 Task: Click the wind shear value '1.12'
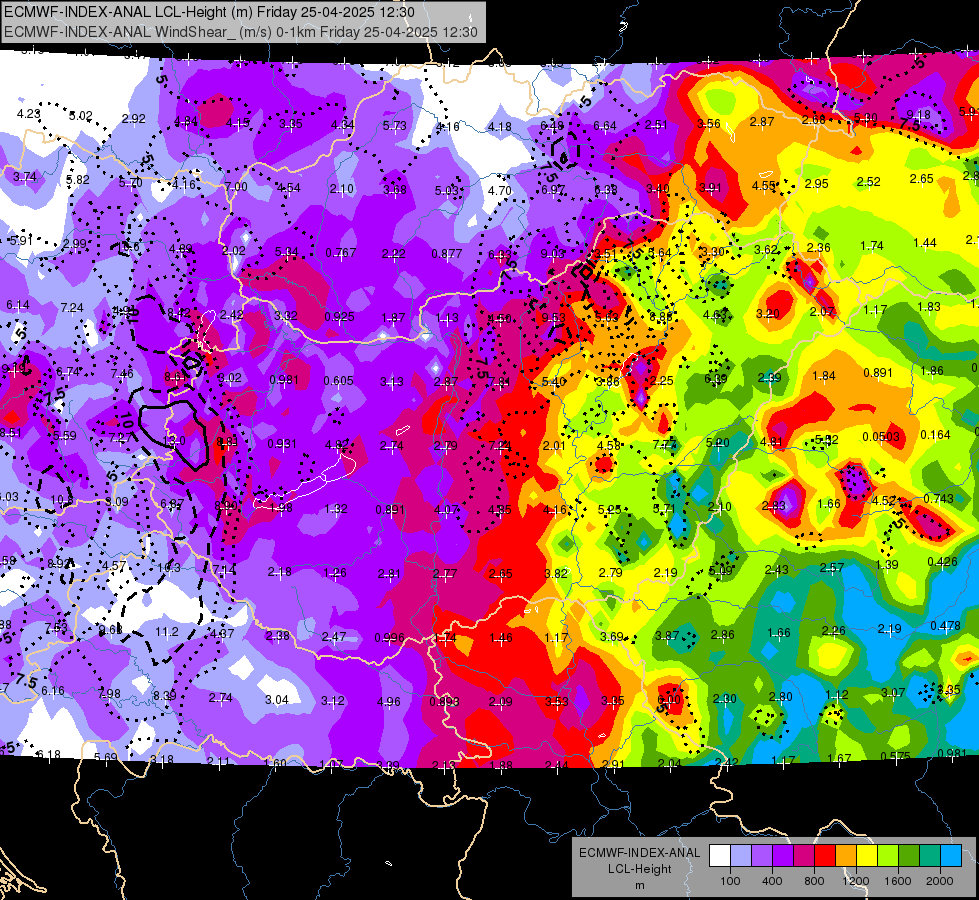(x=837, y=694)
